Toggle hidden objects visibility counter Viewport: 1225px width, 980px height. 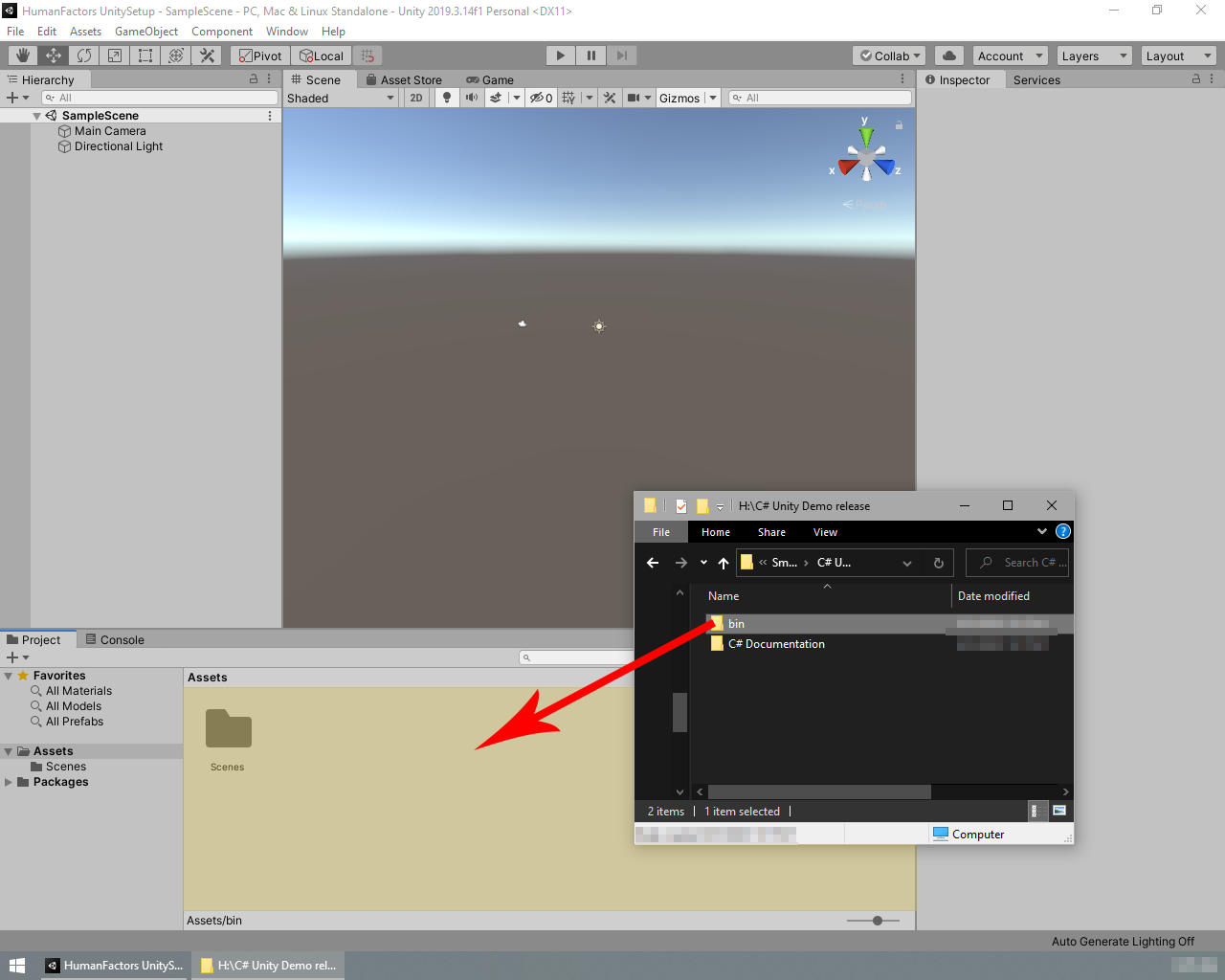(542, 98)
